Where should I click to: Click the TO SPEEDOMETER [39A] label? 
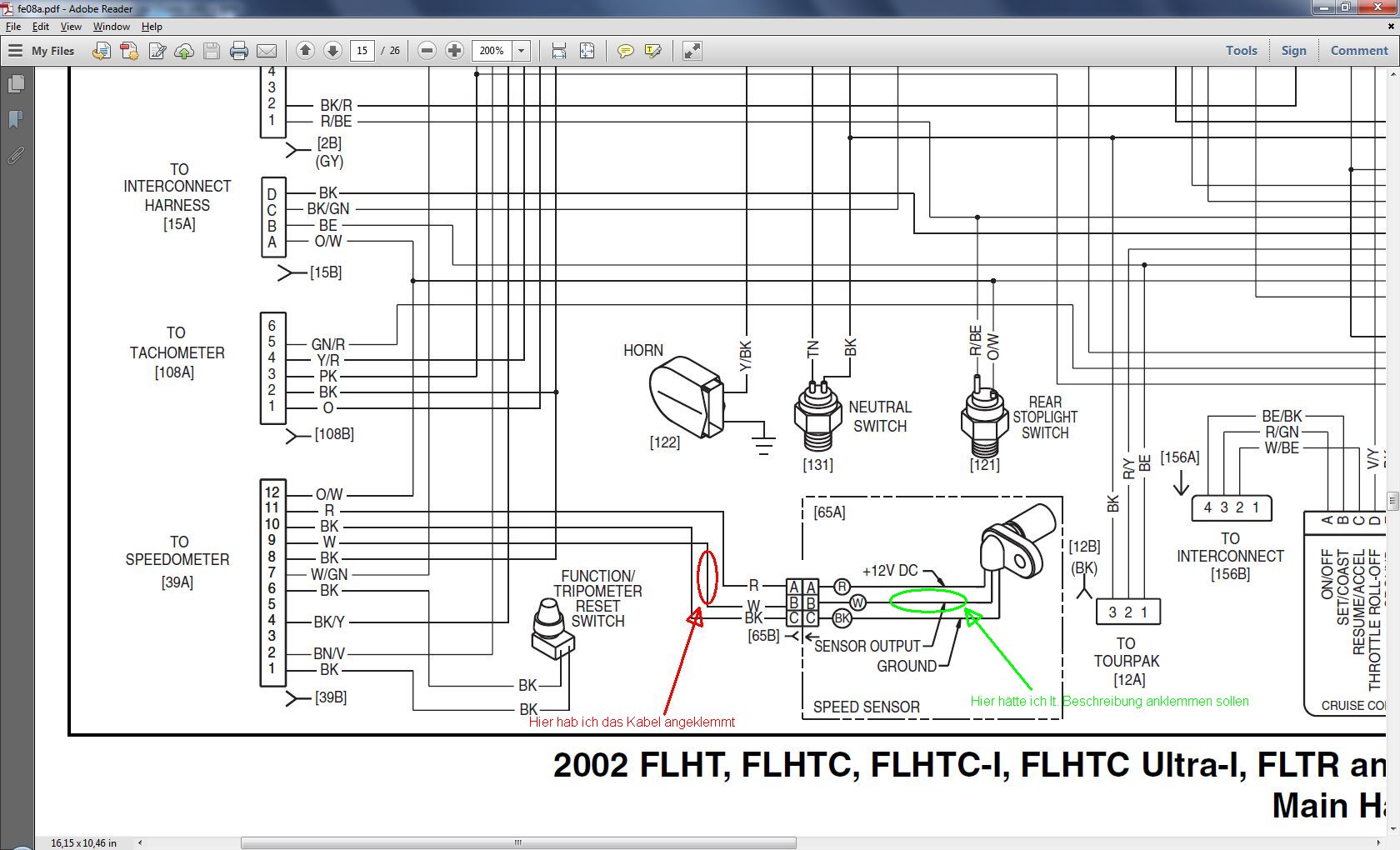pyautogui.click(x=177, y=562)
